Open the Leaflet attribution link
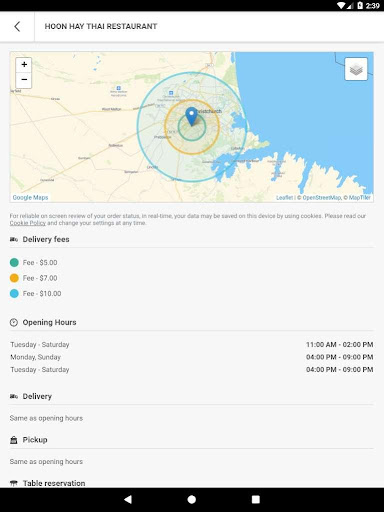Image resolution: width=384 pixels, height=512 pixels. [284, 198]
